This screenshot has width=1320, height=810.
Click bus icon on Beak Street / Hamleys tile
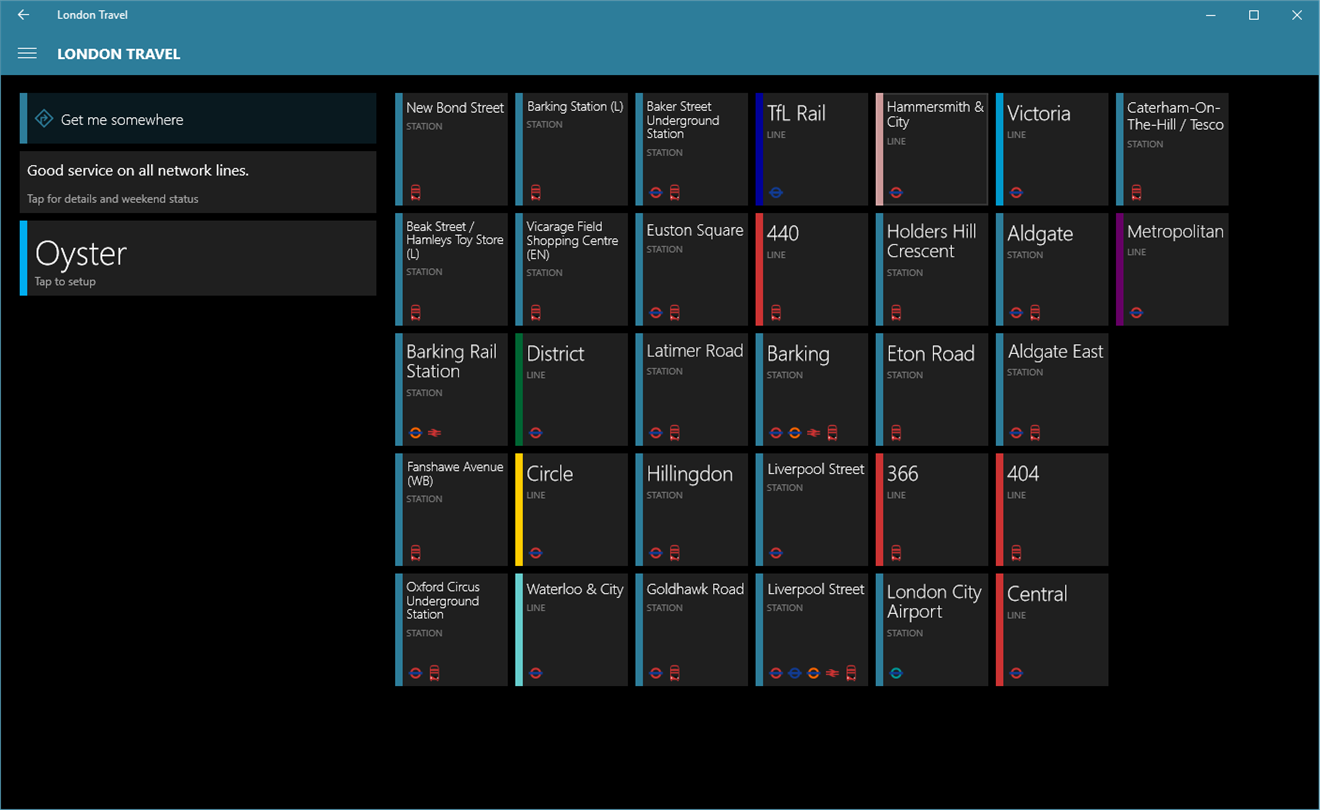coord(416,313)
